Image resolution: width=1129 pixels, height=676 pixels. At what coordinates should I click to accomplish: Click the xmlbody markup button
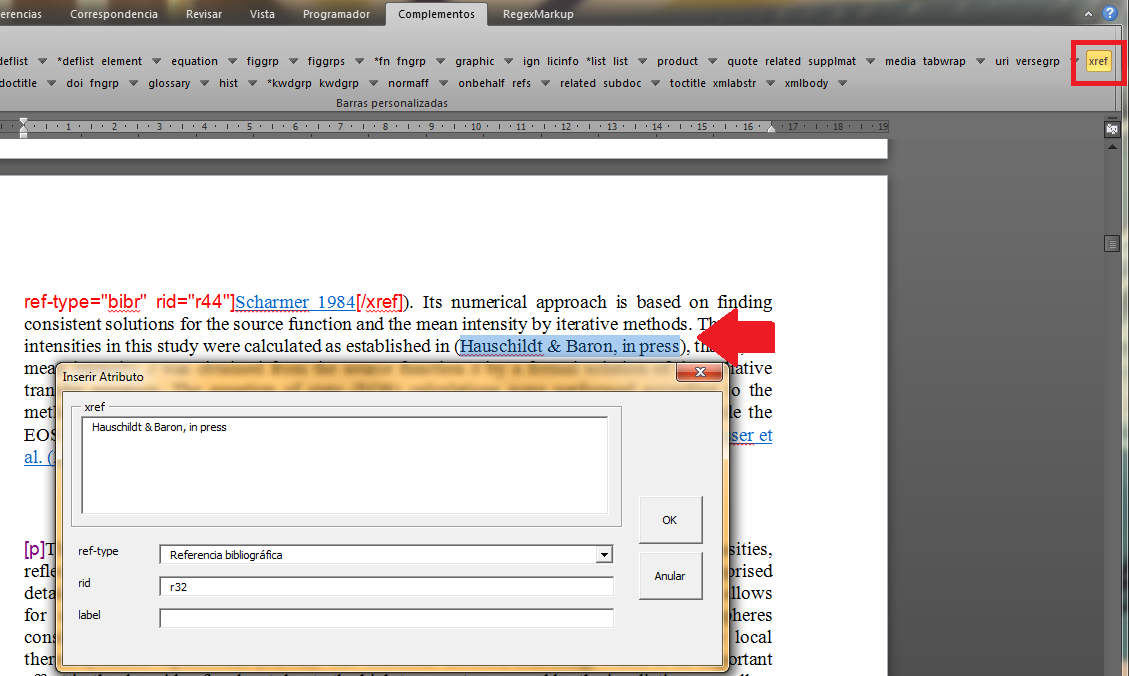pos(806,83)
